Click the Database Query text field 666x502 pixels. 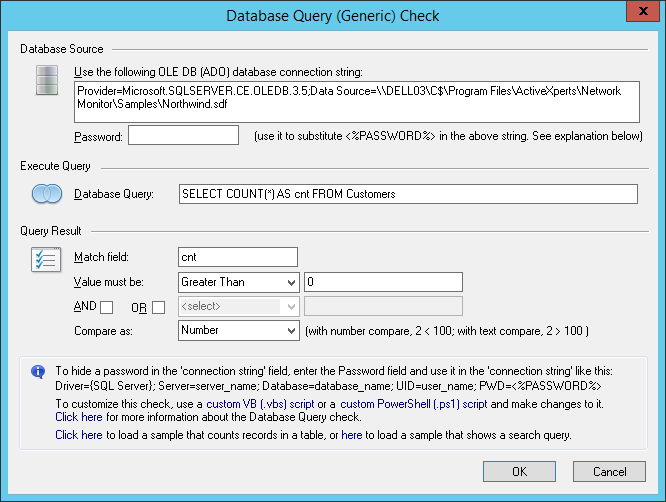point(406,194)
